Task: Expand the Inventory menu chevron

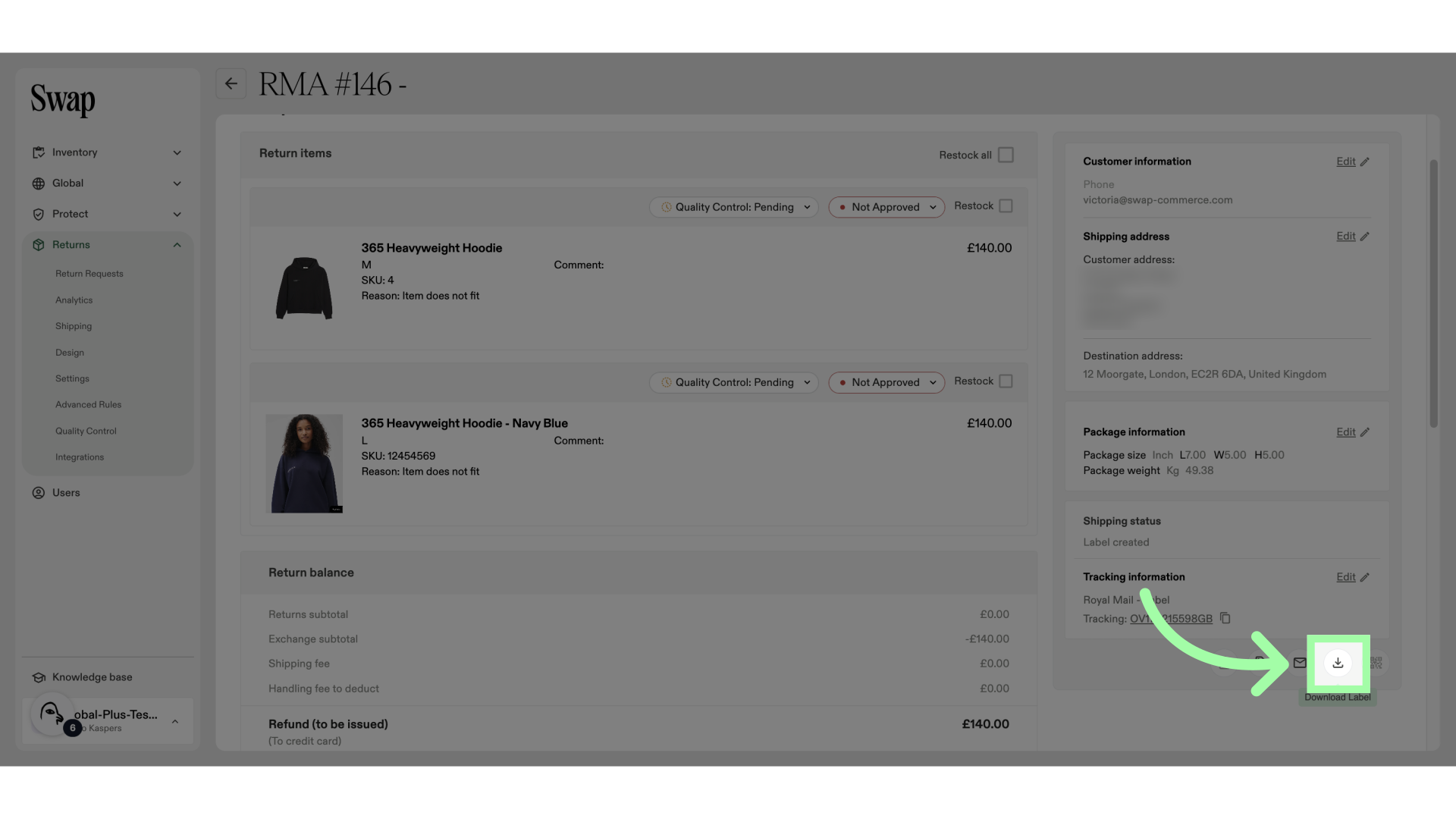Action: point(177,152)
